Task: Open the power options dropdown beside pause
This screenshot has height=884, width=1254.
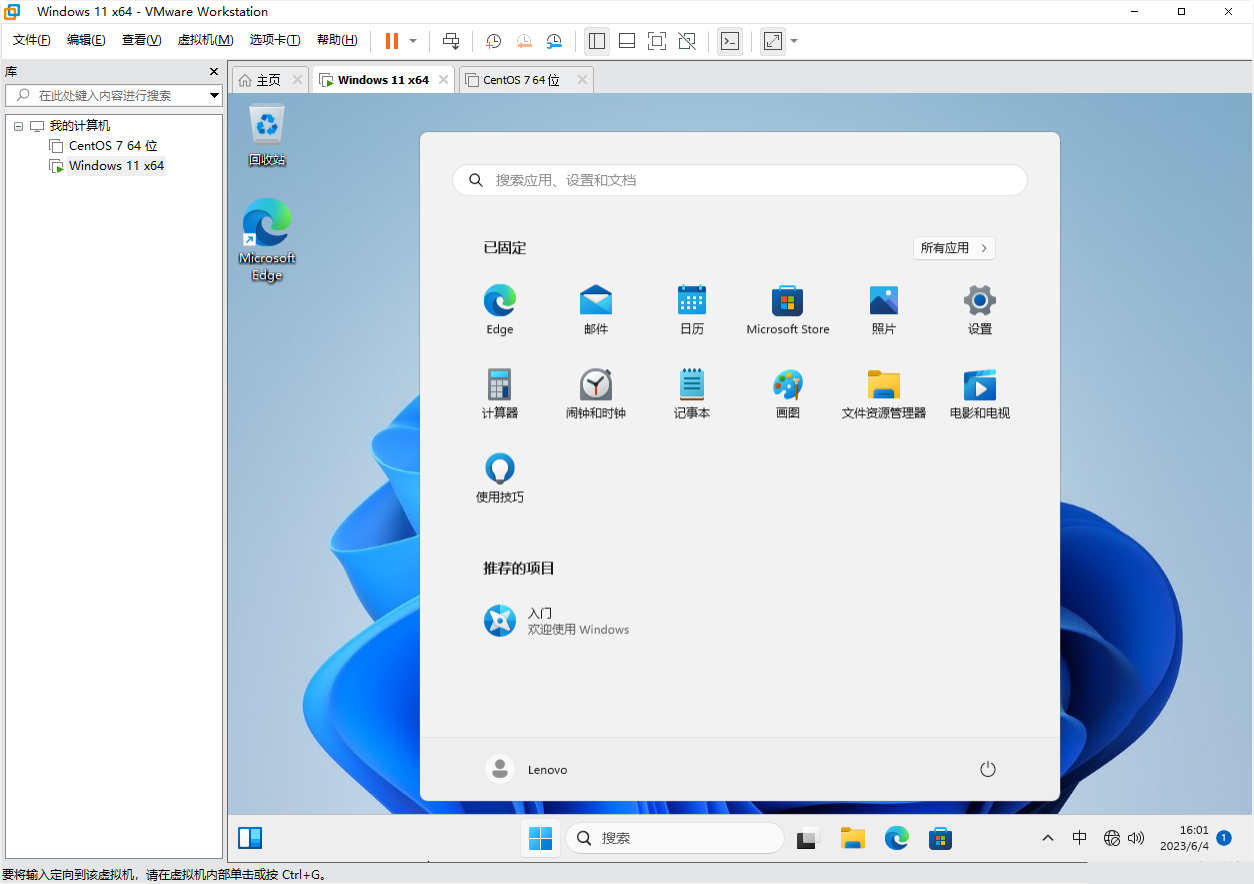Action: coord(413,41)
